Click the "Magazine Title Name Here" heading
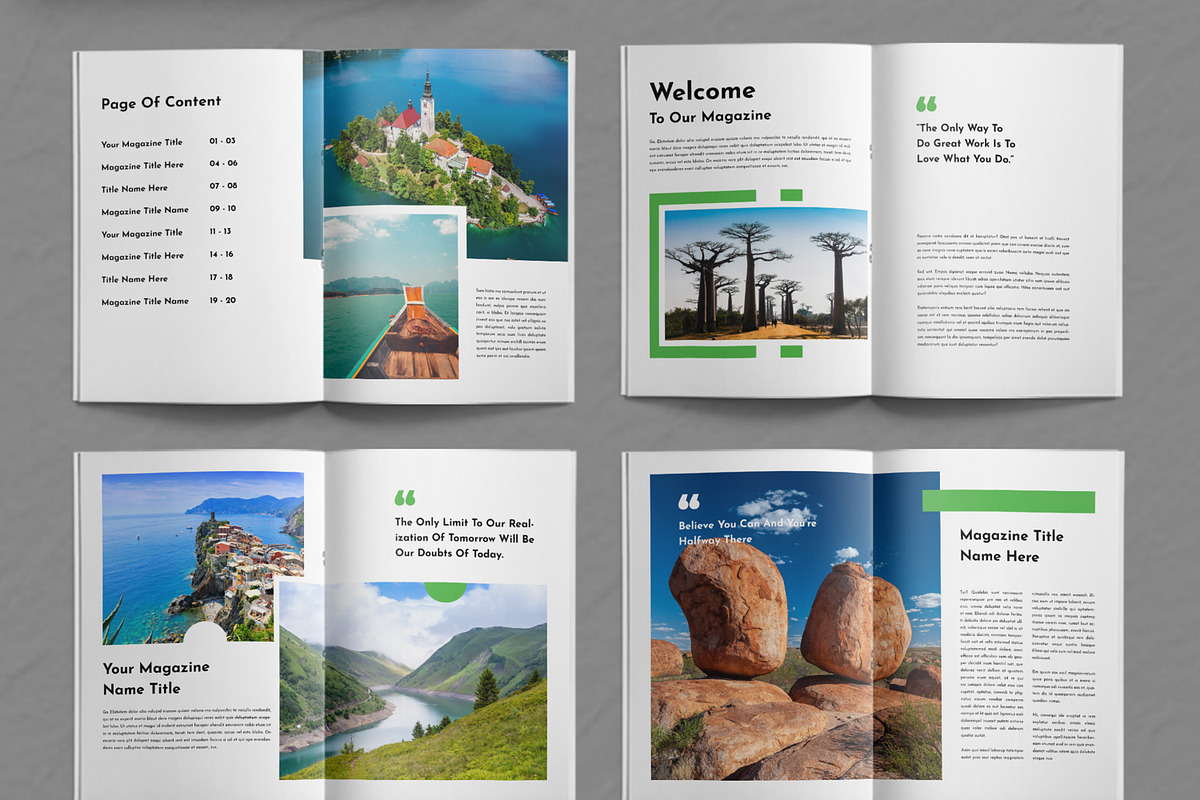The width and height of the screenshot is (1200, 800). [x=1011, y=546]
